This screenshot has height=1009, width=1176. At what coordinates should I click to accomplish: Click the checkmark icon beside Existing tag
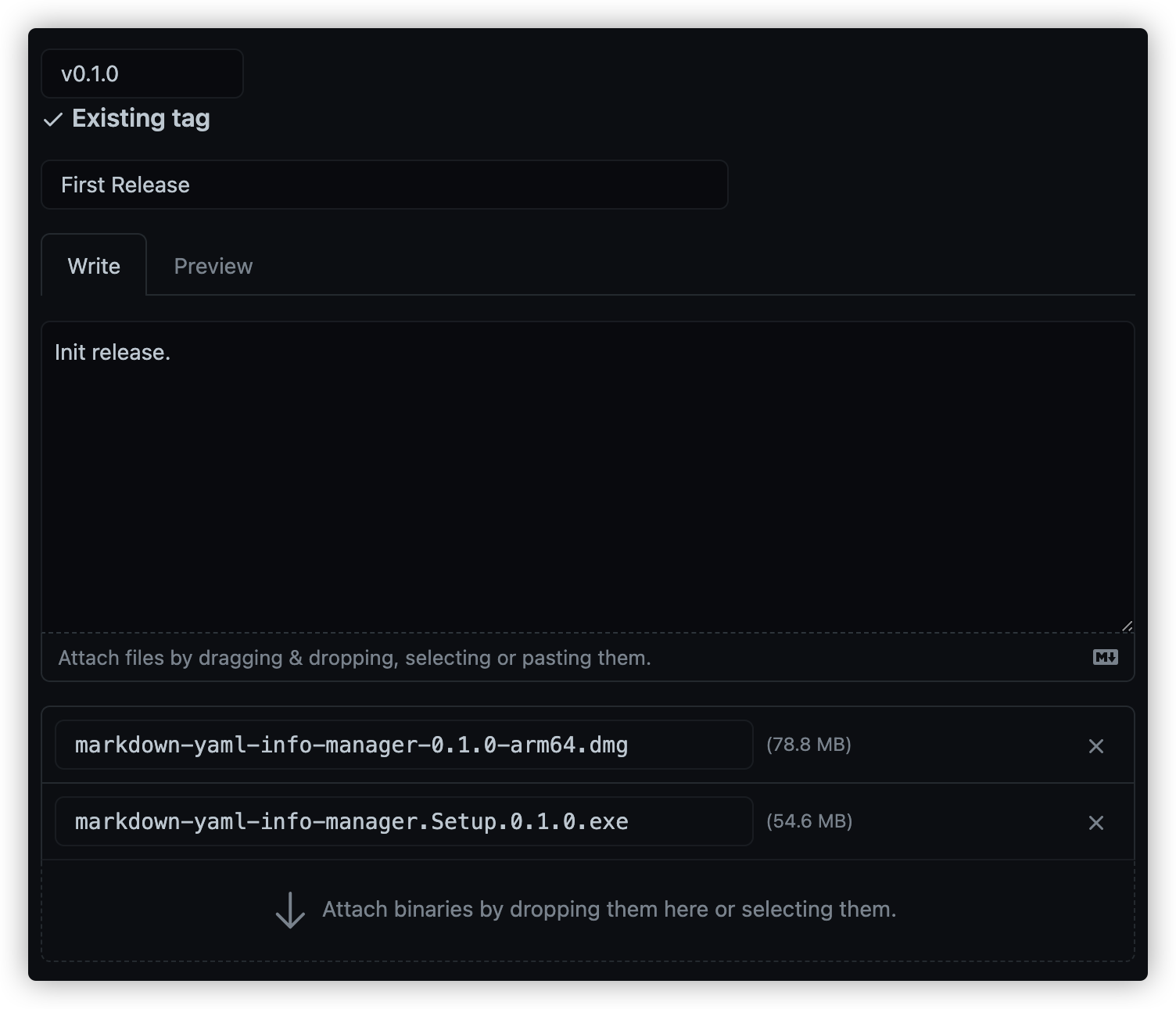tap(52, 120)
